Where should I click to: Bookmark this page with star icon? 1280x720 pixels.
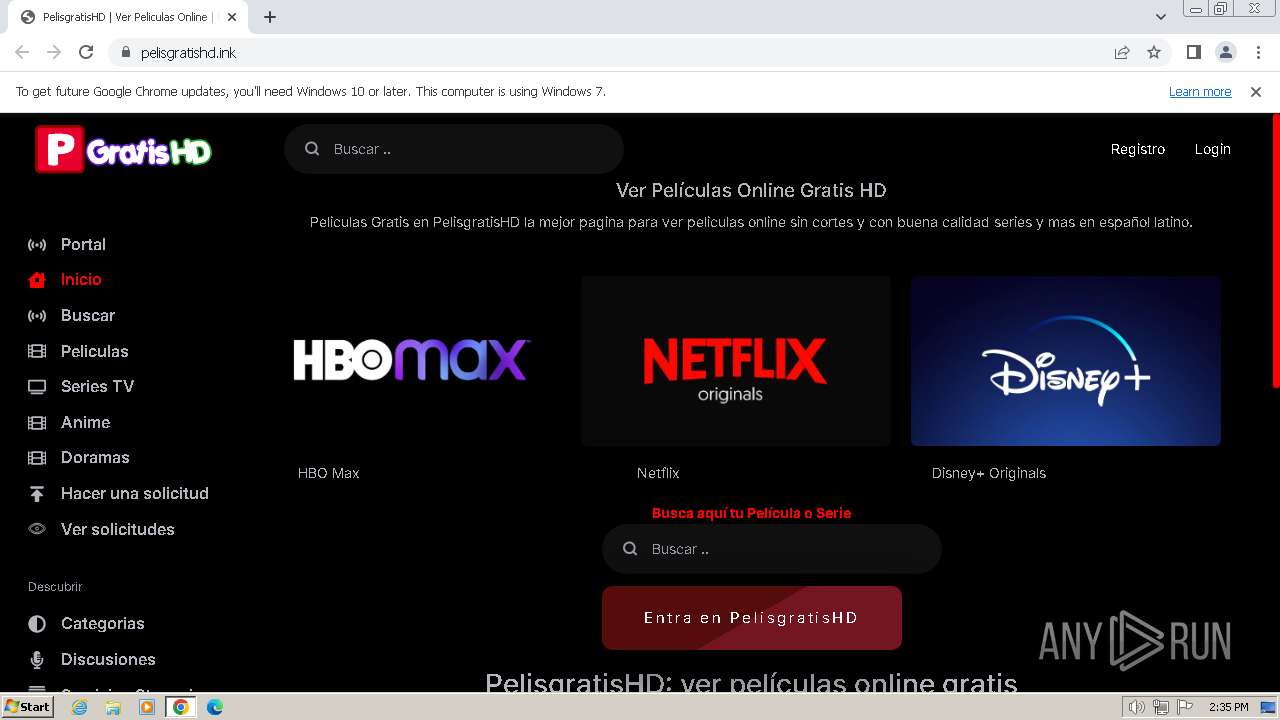(x=1154, y=52)
